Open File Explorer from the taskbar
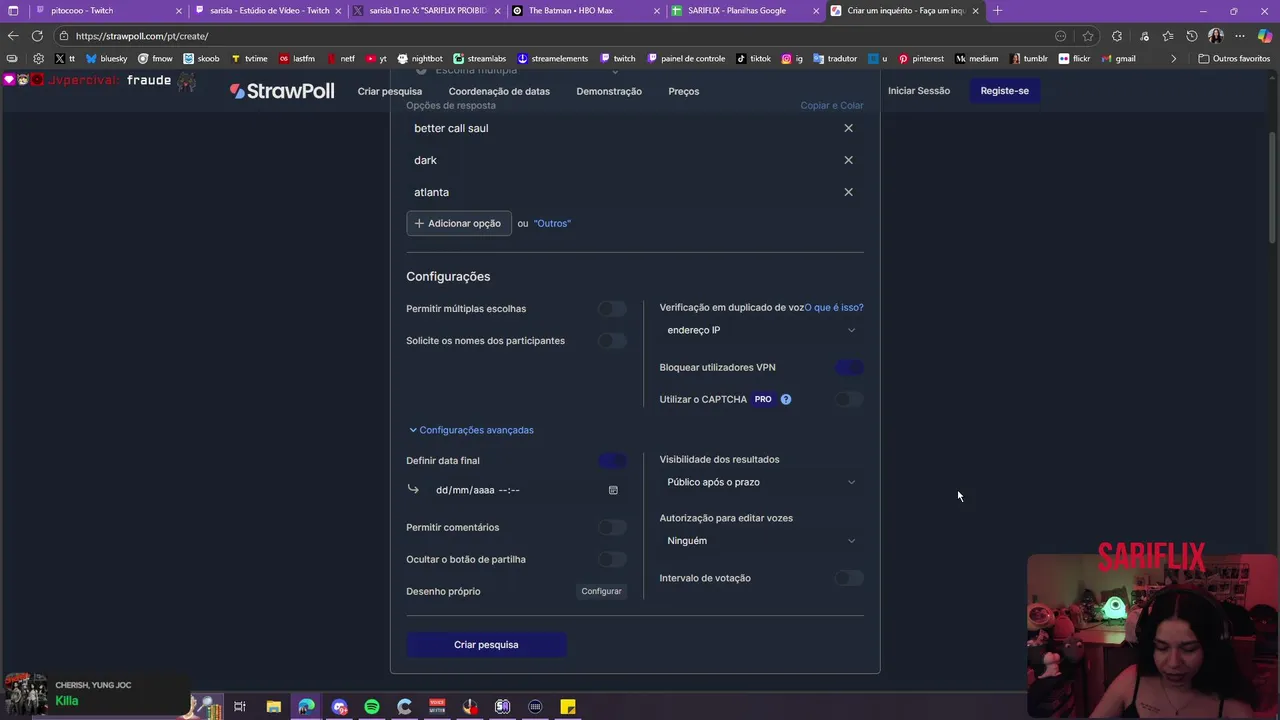This screenshot has height=720, width=1280. 273,707
